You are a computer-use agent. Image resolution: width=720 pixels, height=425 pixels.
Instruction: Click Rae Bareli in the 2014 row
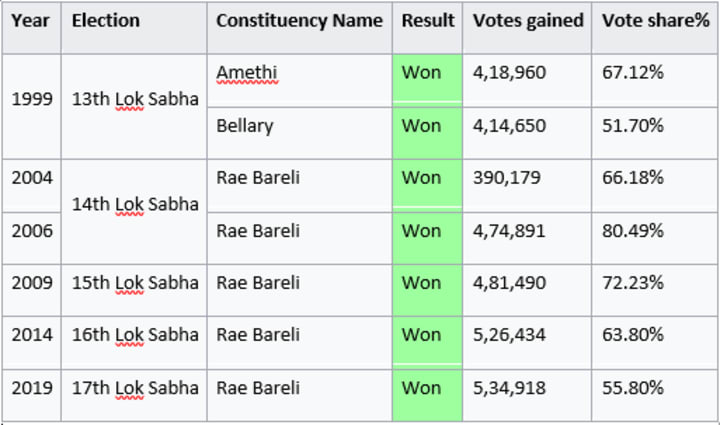tap(257, 335)
